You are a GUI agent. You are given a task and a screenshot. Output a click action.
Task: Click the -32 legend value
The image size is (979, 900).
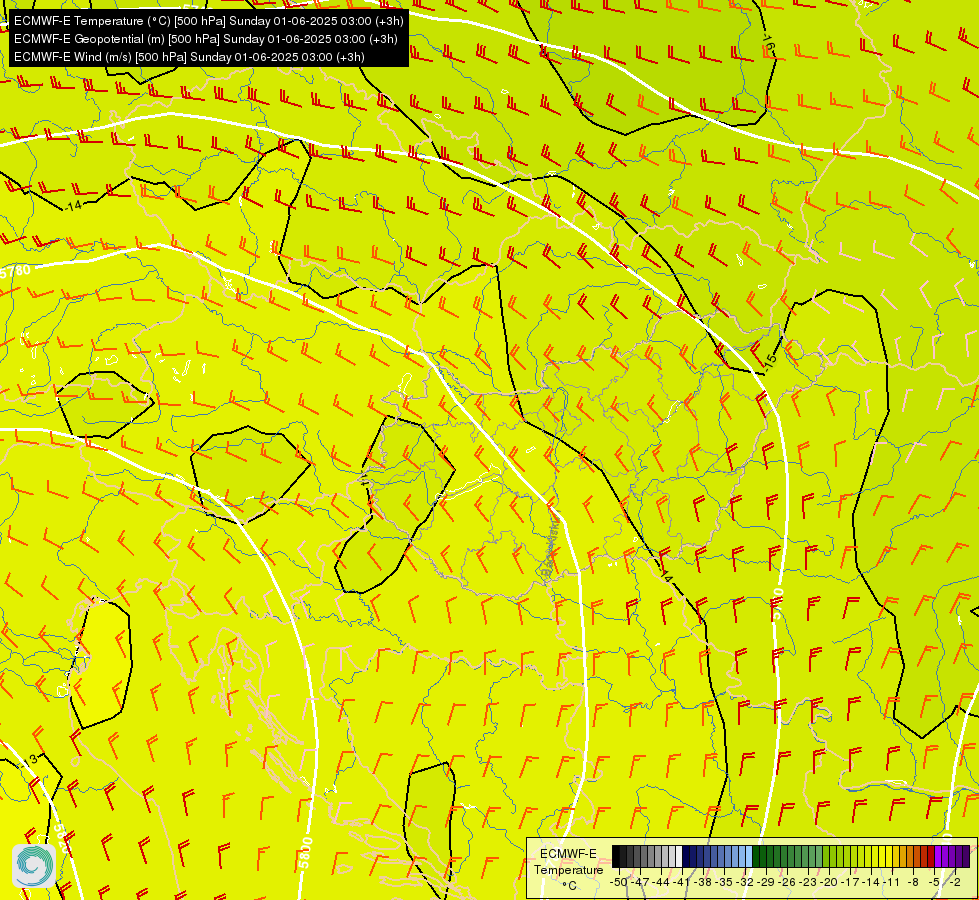pos(745,882)
